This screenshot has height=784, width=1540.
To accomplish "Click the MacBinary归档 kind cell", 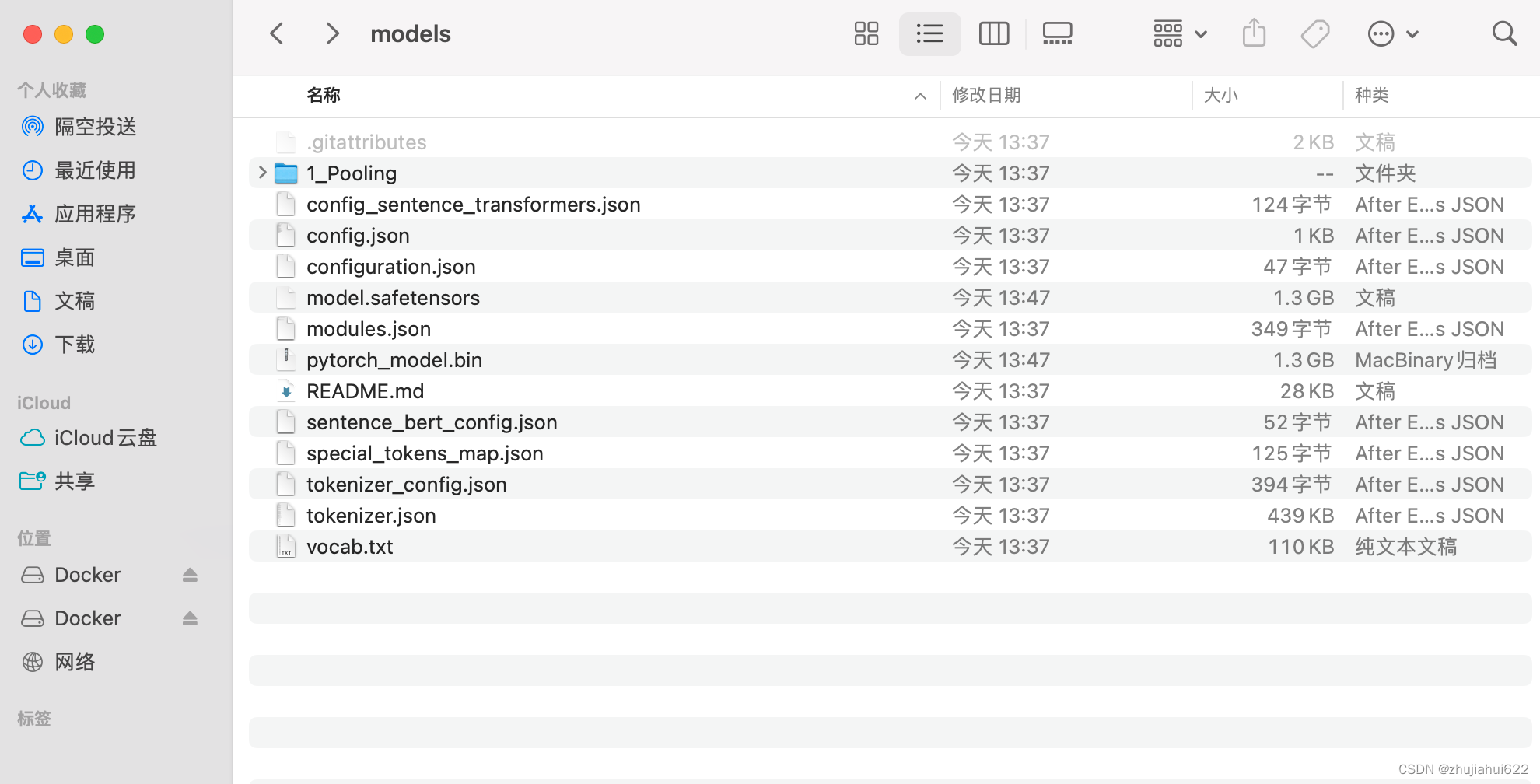I will [x=1426, y=359].
